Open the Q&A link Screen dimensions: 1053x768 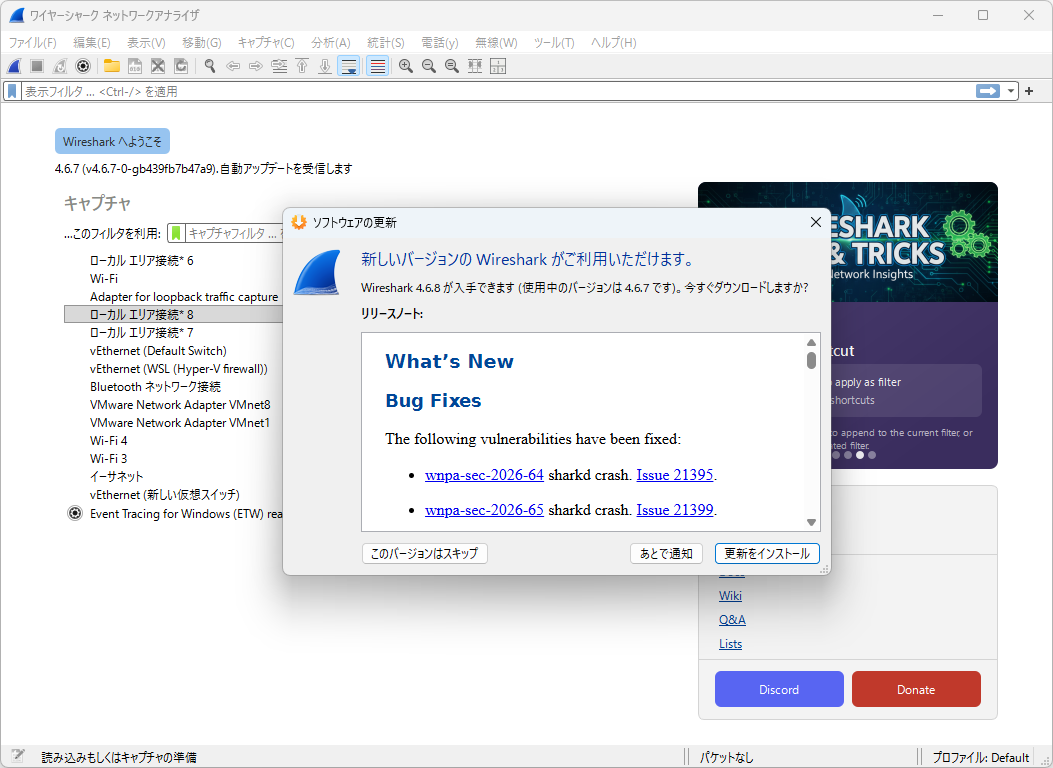click(x=732, y=620)
